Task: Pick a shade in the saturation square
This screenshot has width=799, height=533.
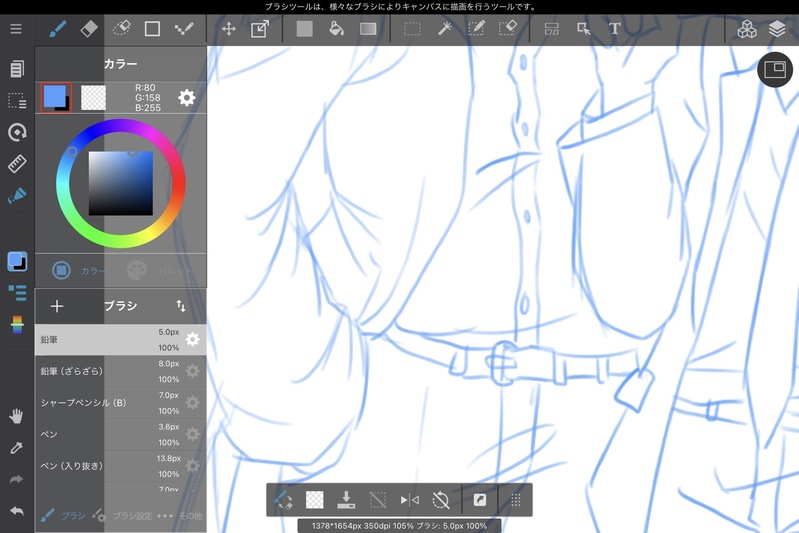Action: 121,183
